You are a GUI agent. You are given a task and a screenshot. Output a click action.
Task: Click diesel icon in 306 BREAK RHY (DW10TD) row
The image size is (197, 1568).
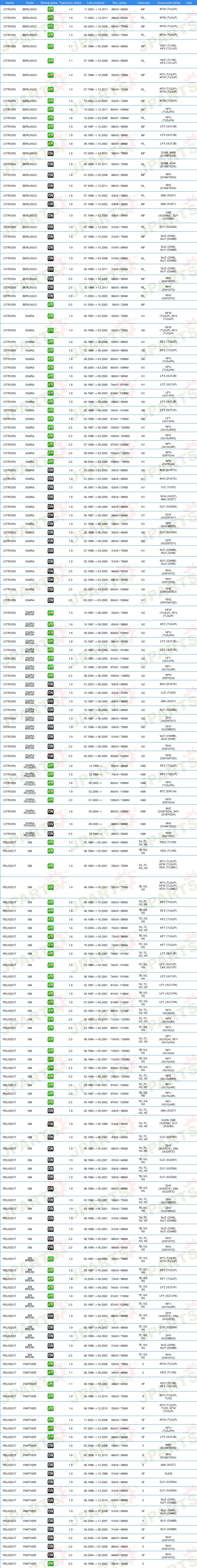(51, 1356)
